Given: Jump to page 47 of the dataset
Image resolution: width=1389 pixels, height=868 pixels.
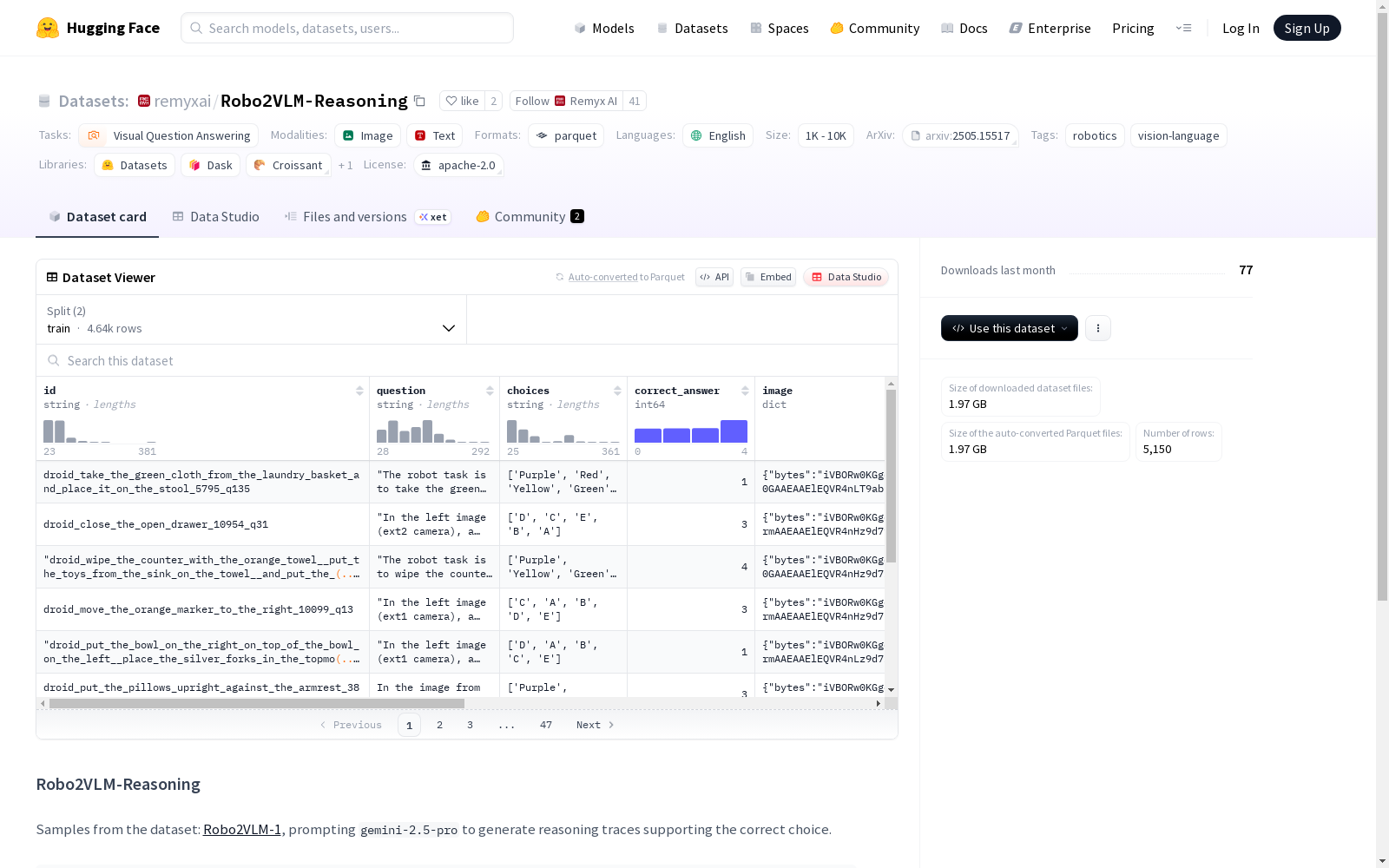Looking at the screenshot, I should tap(546, 725).
